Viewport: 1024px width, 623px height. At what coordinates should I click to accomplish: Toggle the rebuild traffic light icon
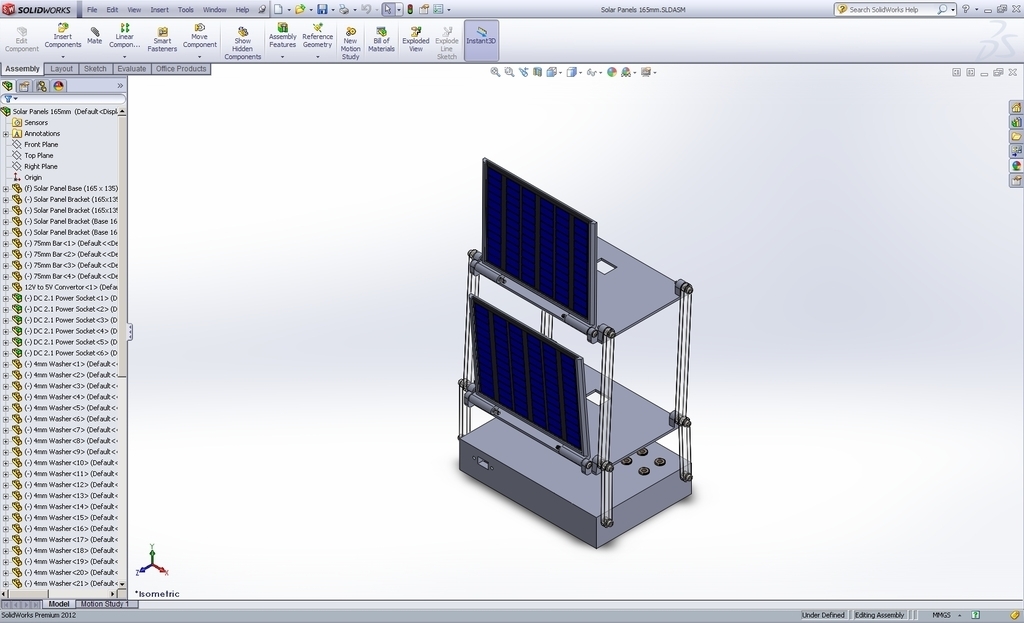click(x=409, y=9)
